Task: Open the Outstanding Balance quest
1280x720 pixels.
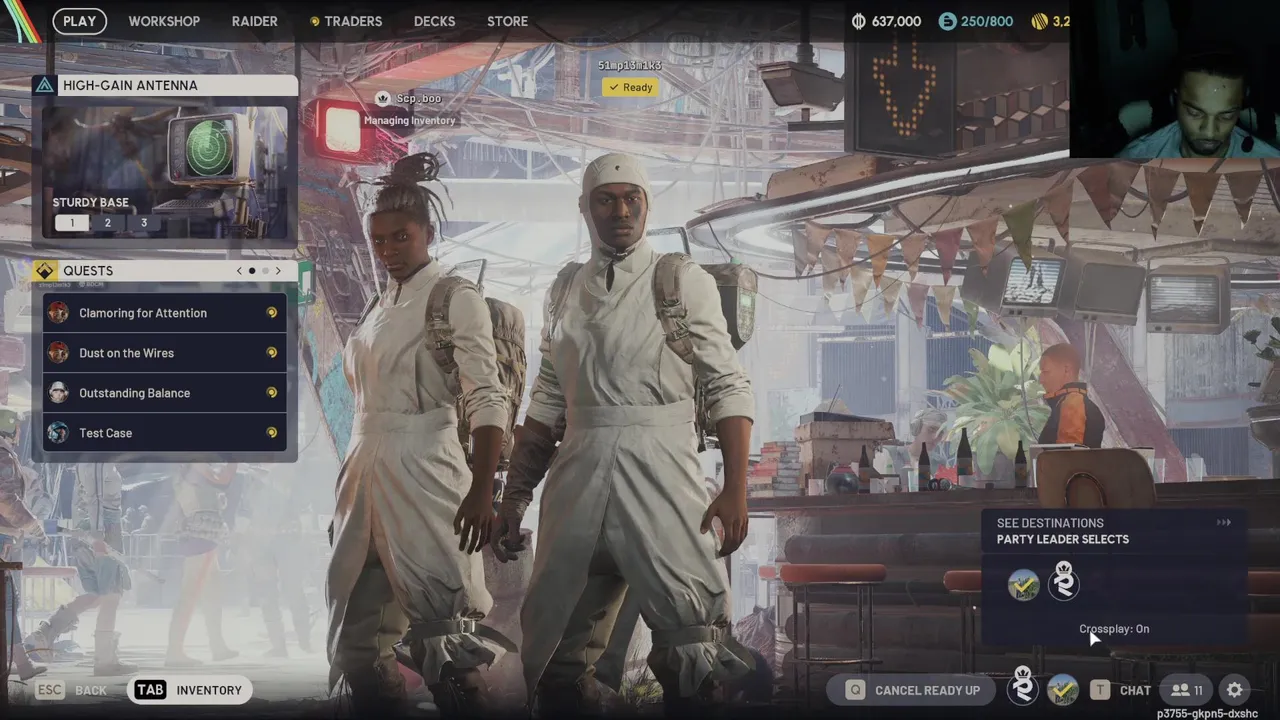Action: pyautogui.click(x=165, y=393)
